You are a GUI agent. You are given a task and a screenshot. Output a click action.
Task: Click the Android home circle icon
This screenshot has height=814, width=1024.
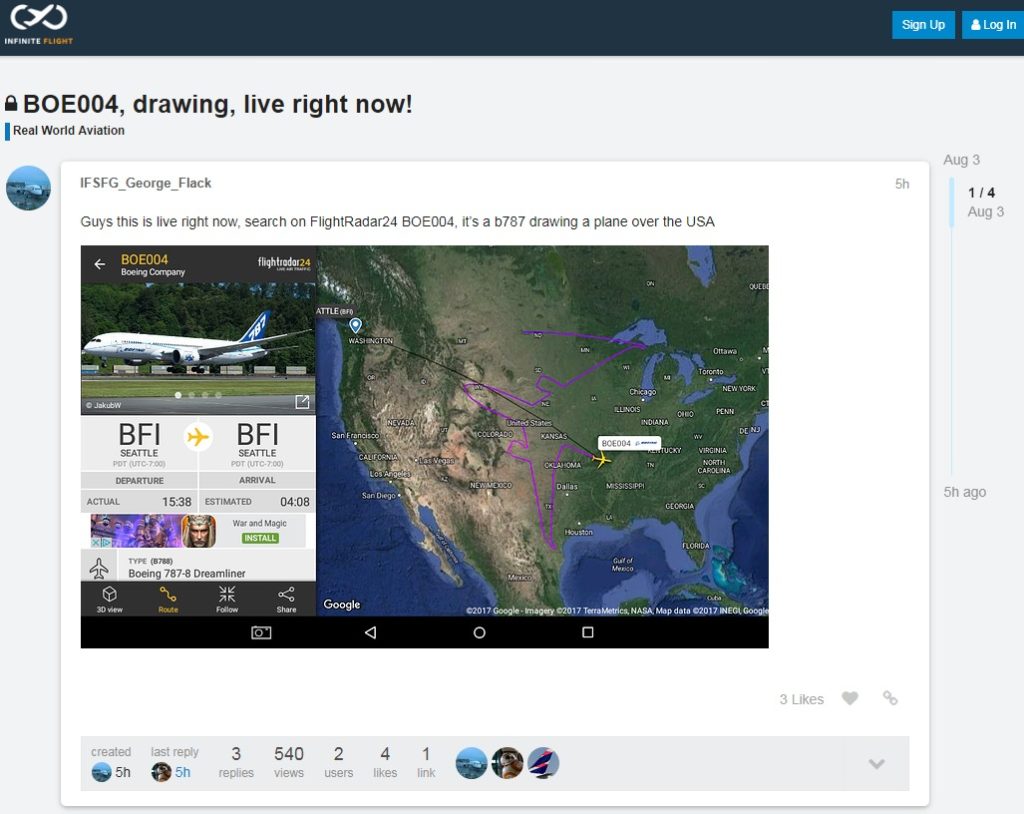(x=479, y=632)
